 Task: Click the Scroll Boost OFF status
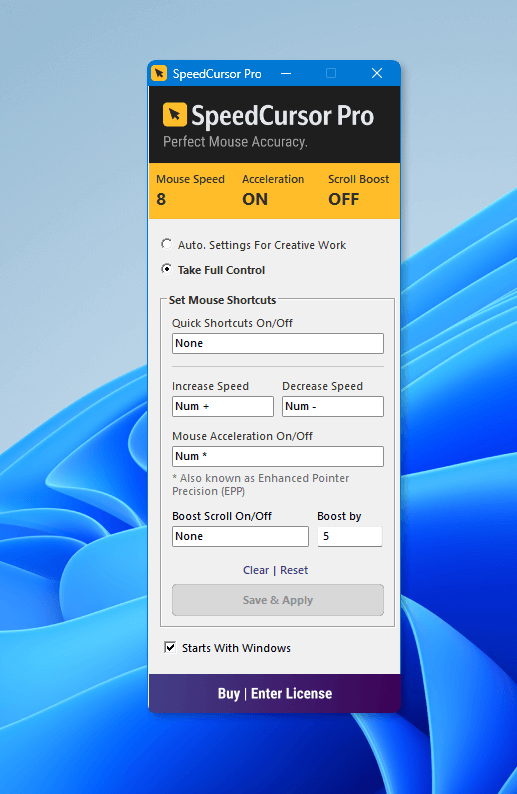pyautogui.click(x=344, y=199)
